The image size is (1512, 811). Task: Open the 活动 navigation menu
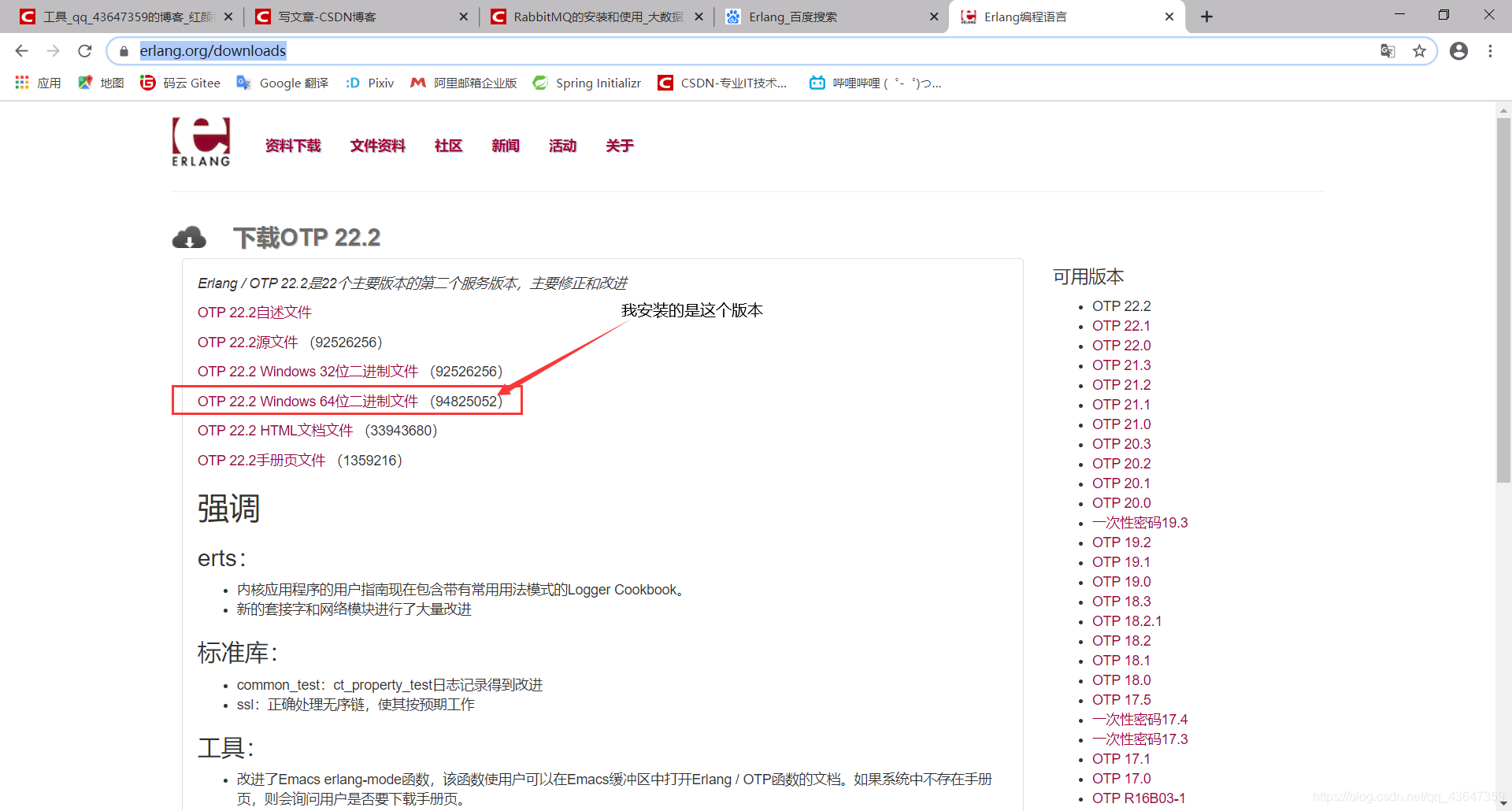click(x=563, y=146)
